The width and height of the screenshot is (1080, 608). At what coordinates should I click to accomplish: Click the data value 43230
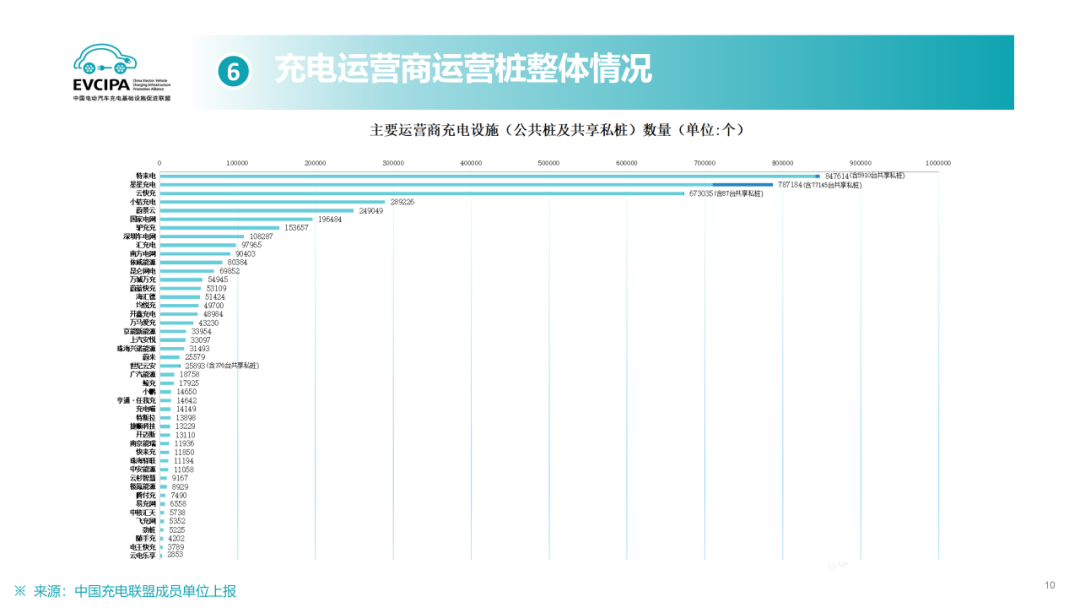point(209,323)
